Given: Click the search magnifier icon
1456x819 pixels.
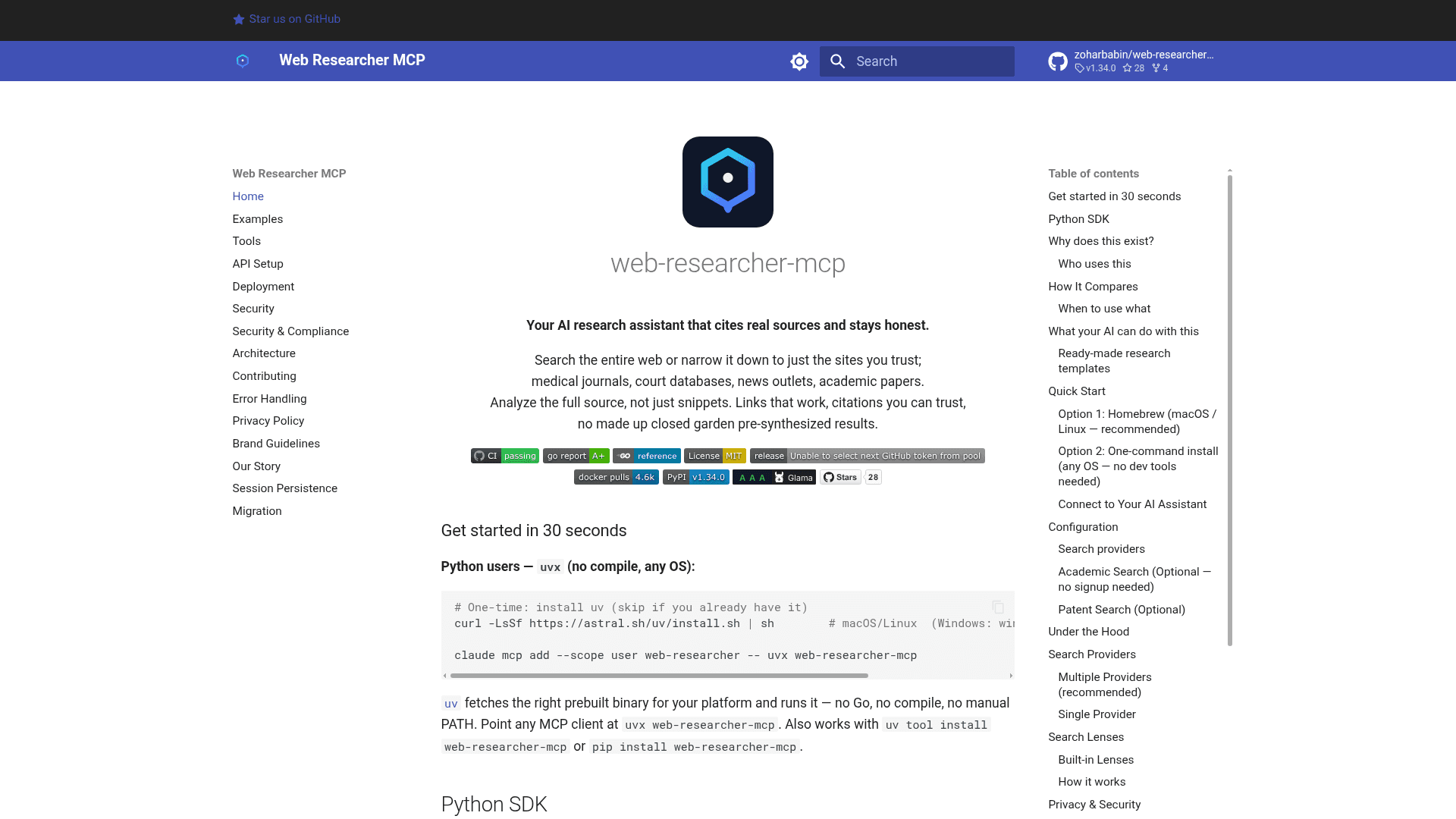Looking at the screenshot, I should [x=838, y=61].
